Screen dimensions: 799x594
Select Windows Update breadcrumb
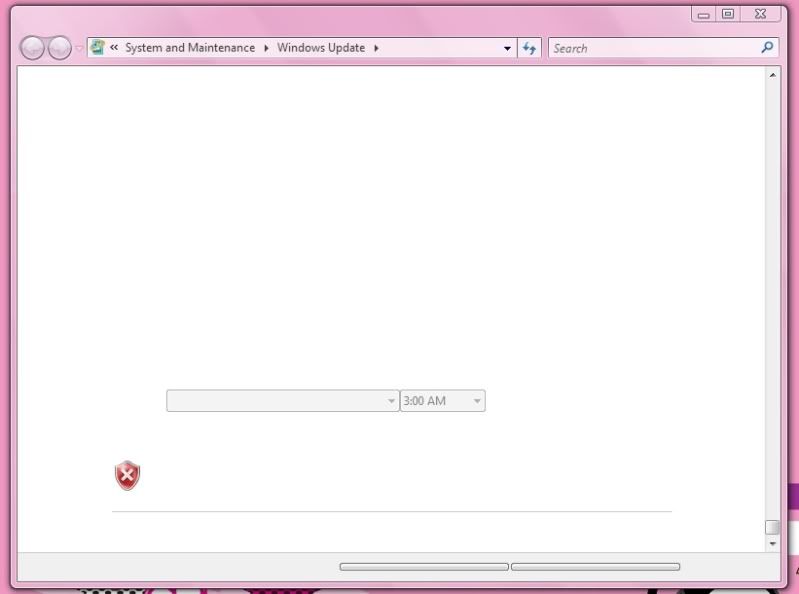321,48
